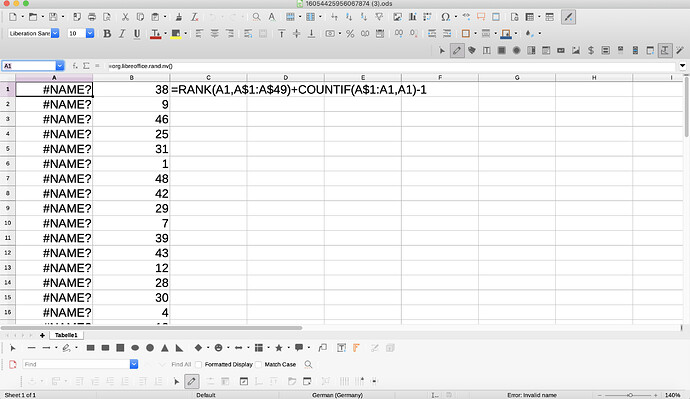The image size is (690, 399).
Task: Enable the Formatted Display checkbox
Action: click(198, 364)
